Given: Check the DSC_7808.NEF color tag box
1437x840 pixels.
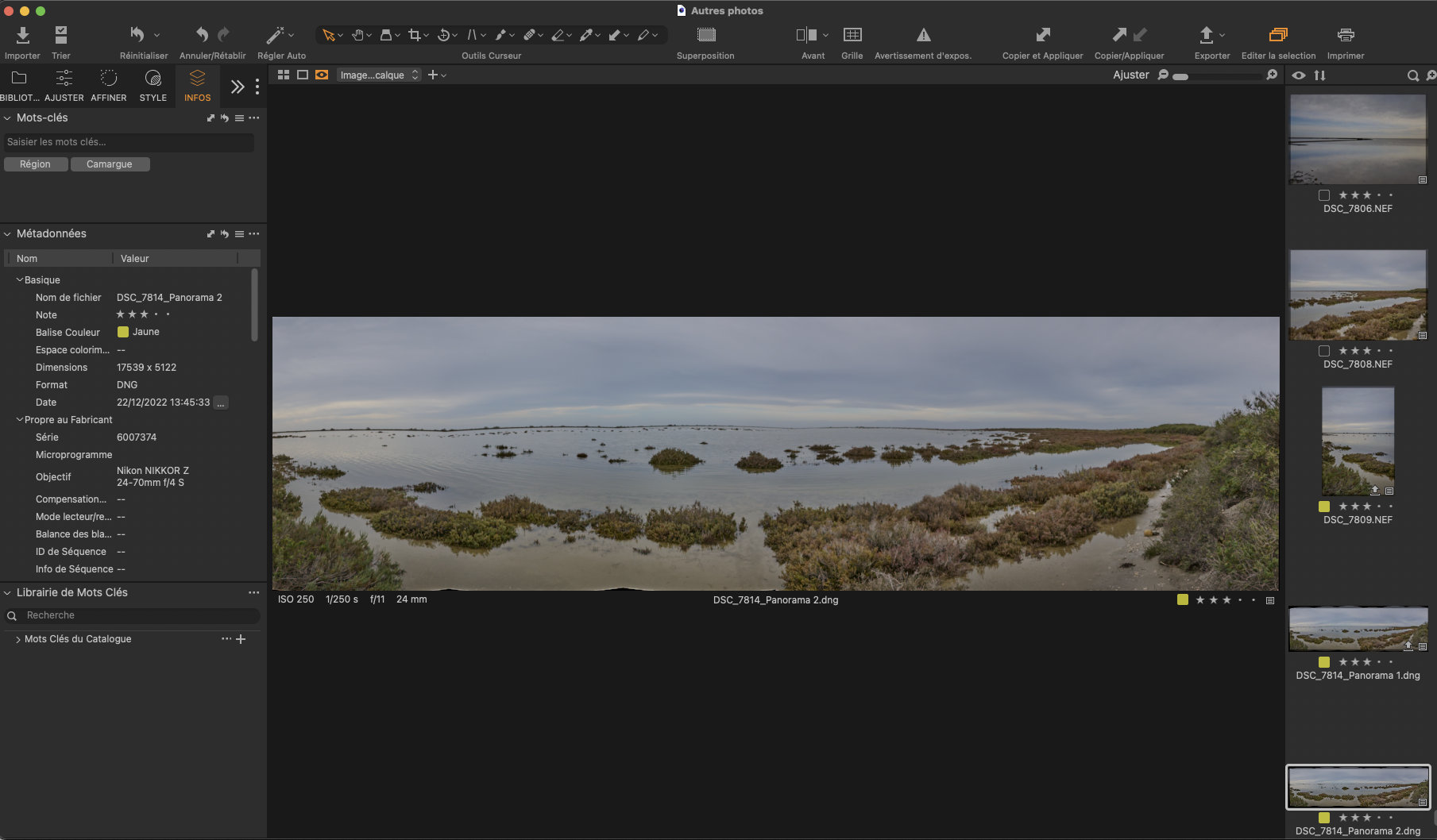Looking at the screenshot, I should tap(1323, 351).
